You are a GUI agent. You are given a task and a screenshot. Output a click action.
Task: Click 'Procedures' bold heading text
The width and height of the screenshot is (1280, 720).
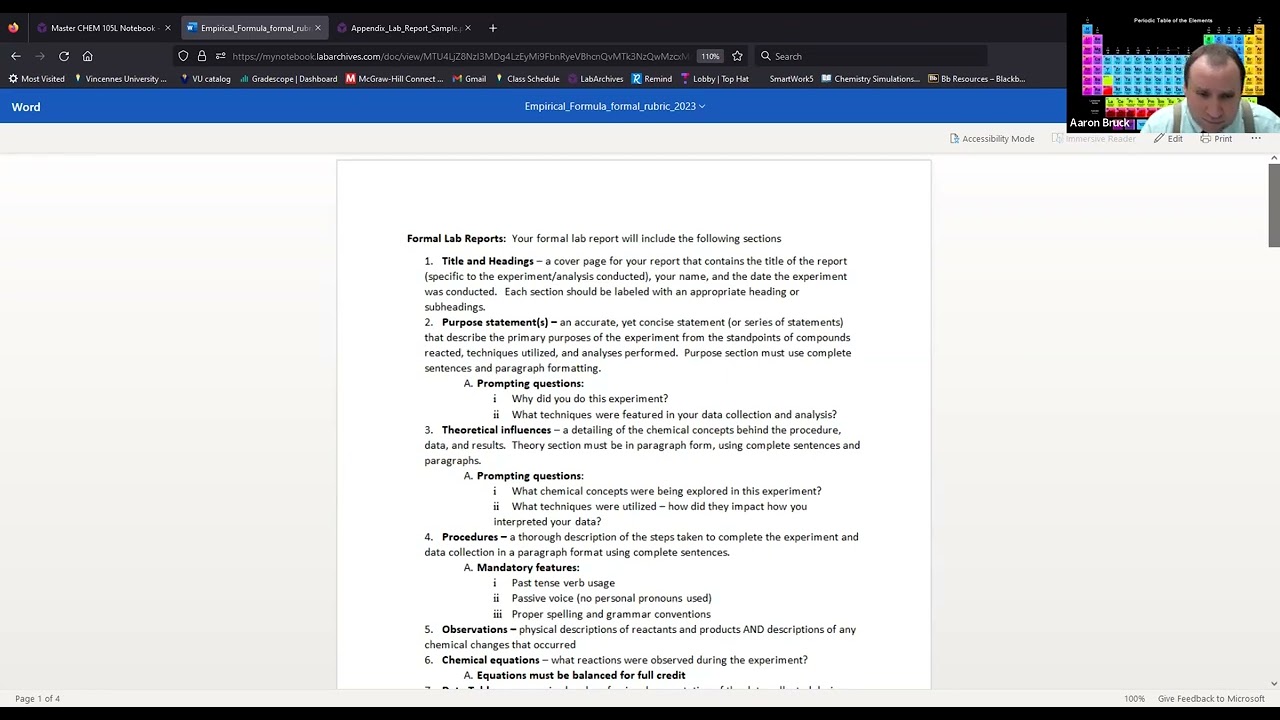click(470, 537)
